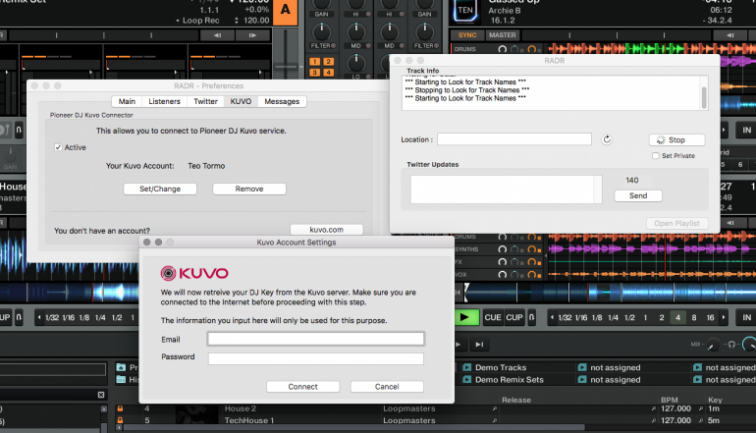This screenshot has width=756, height=433.
Task: Click next loop size arrow on right deck
Action: point(723,317)
